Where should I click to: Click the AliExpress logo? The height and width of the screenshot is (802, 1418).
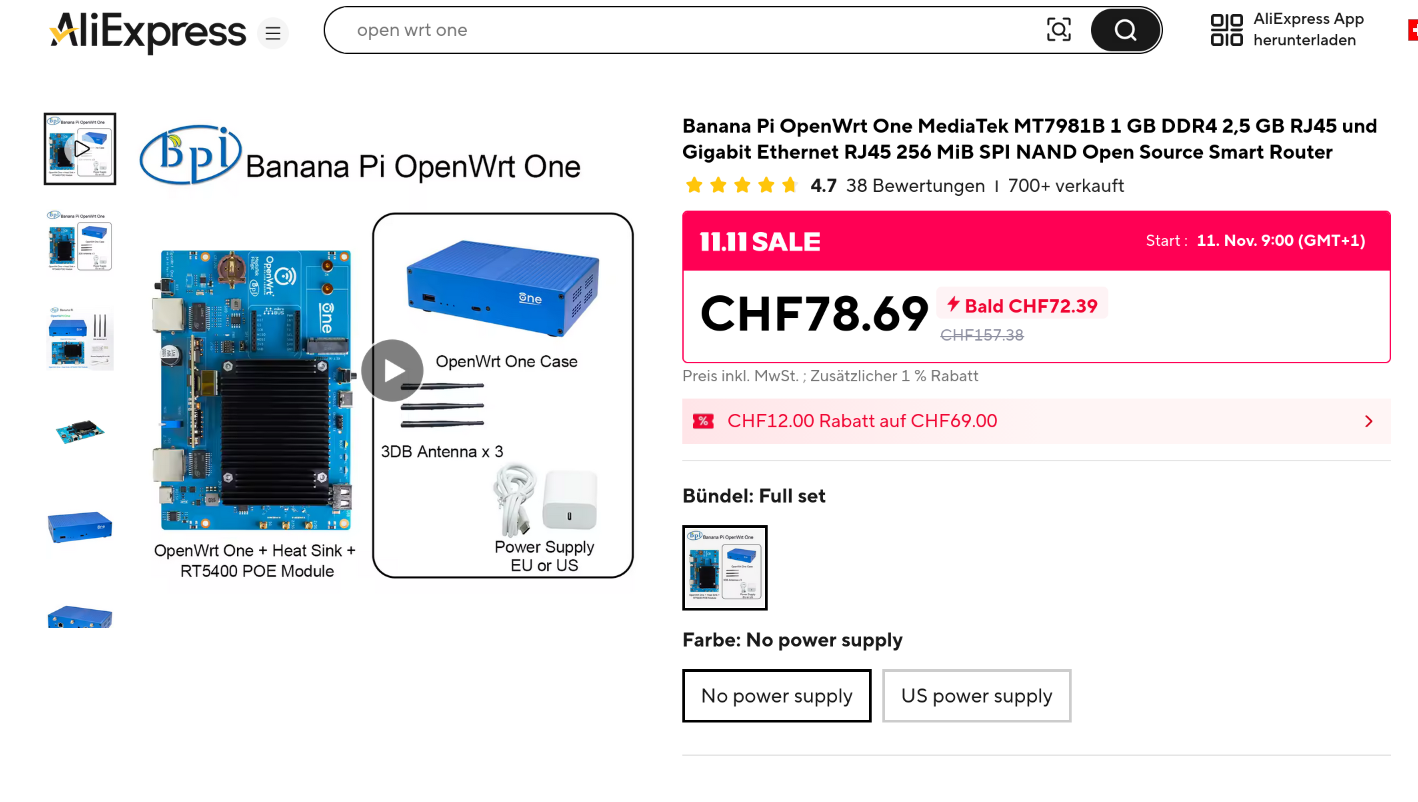point(147,32)
